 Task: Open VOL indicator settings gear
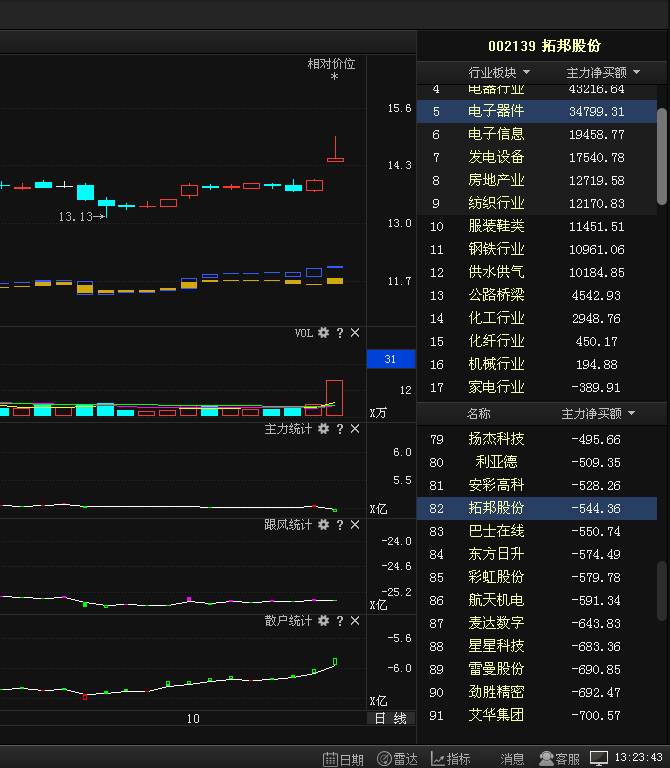pos(323,333)
